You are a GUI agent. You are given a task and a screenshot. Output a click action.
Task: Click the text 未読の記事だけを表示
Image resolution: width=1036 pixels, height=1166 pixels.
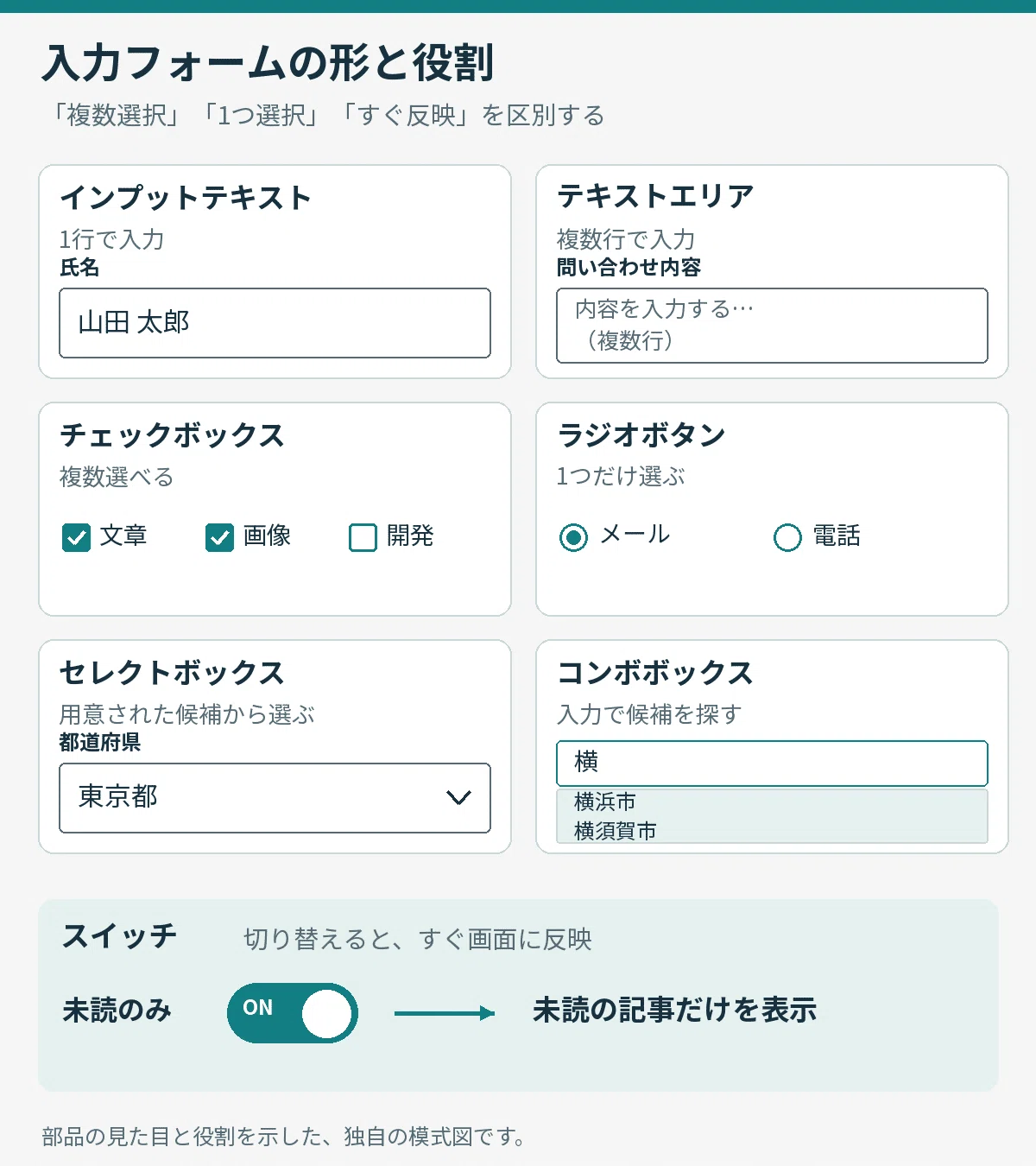(675, 1010)
